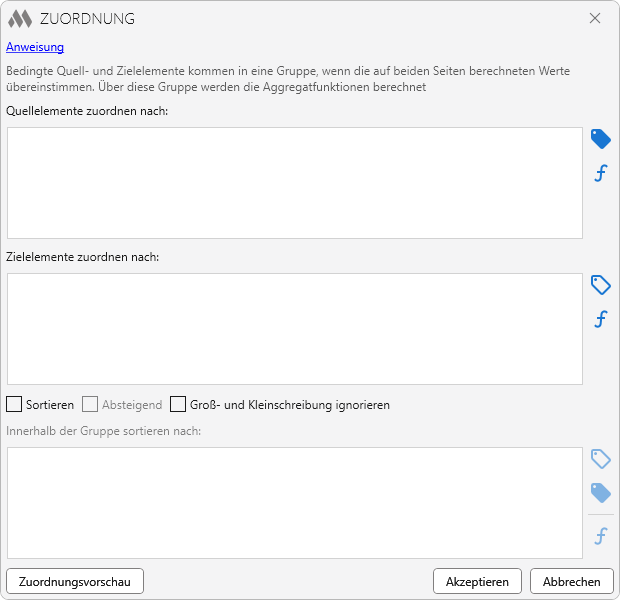Click function icon beside Zielelemente field
Image resolution: width=620 pixels, height=600 pixels.
tap(601, 319)
